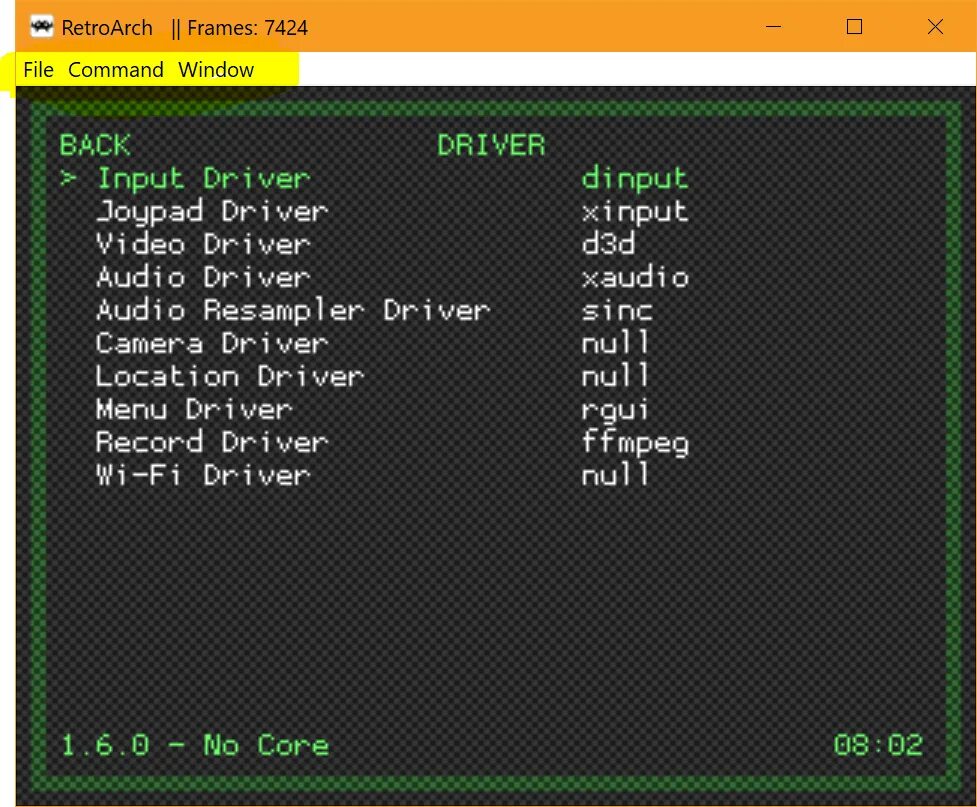Click the BACK label

tap(95, 146)
